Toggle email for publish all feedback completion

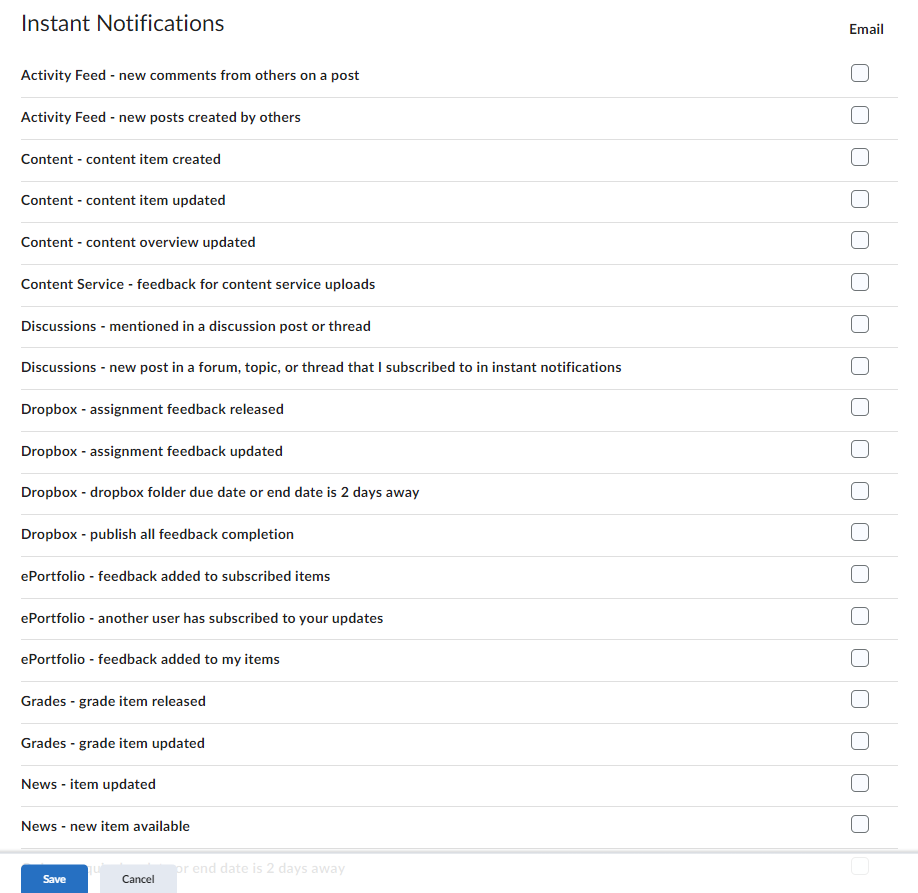pyautogui.click(x=859, y=532)
